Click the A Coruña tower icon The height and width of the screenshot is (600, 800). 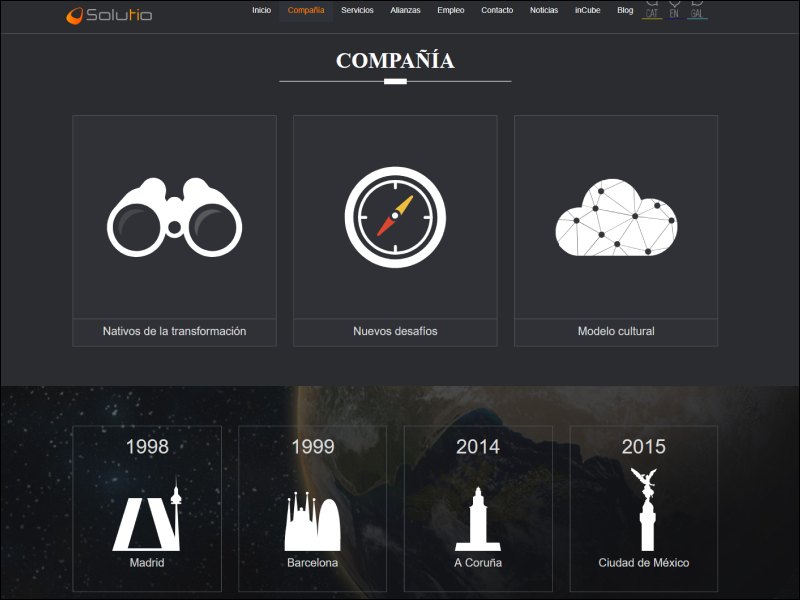pos(478,519)
